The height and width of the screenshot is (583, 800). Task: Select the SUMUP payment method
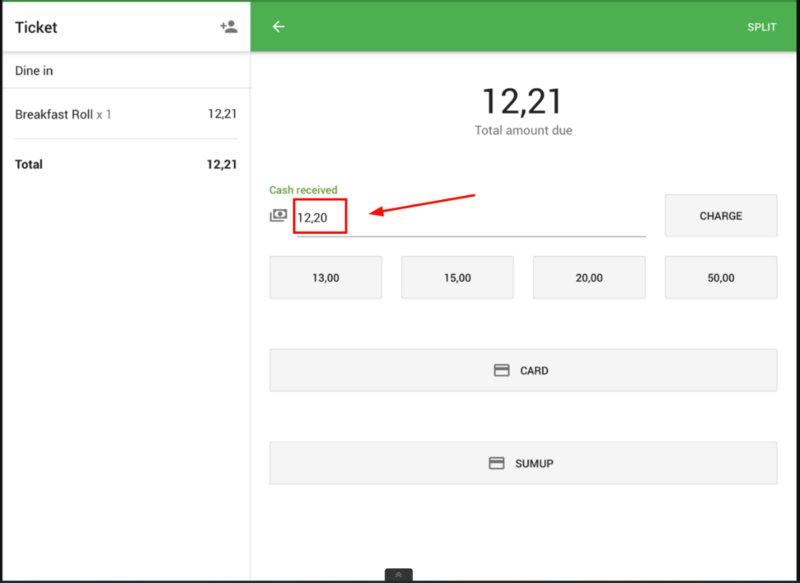click(x=523, y=463)
